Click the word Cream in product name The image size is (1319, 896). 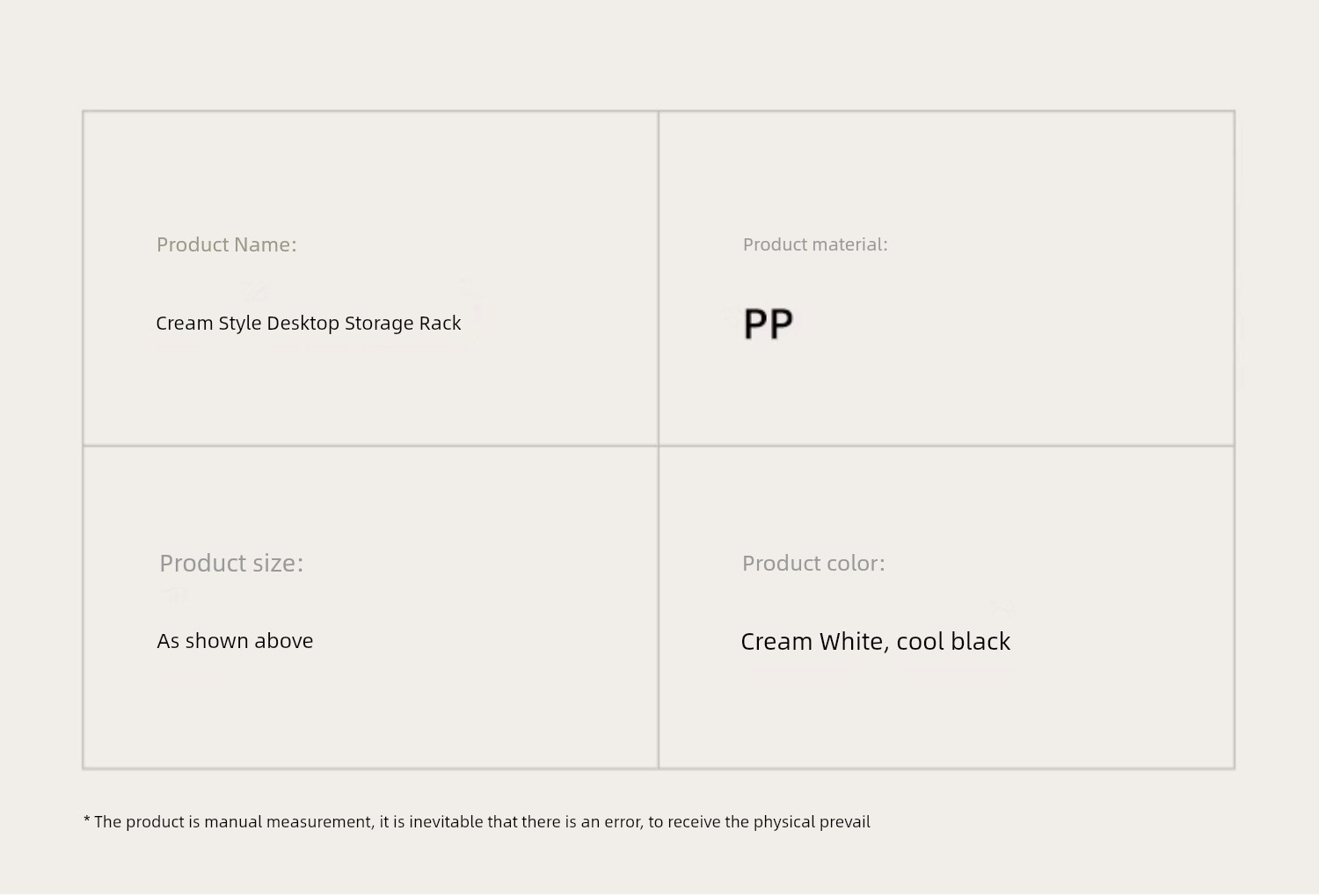click(185, 323)
